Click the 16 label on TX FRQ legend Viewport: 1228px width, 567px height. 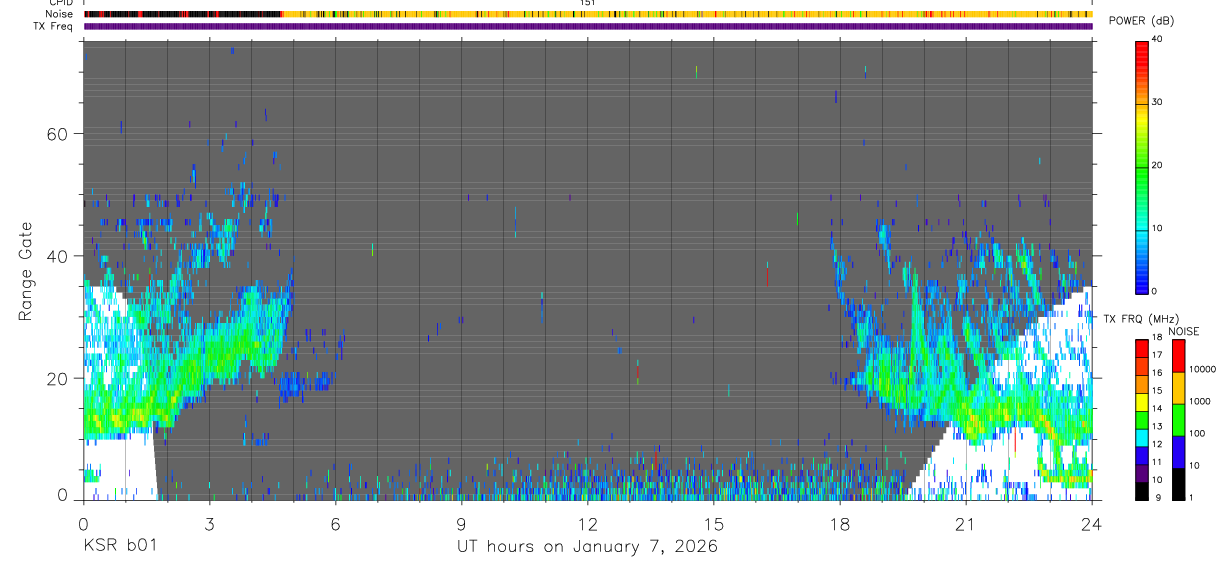tap(1156, 372)
